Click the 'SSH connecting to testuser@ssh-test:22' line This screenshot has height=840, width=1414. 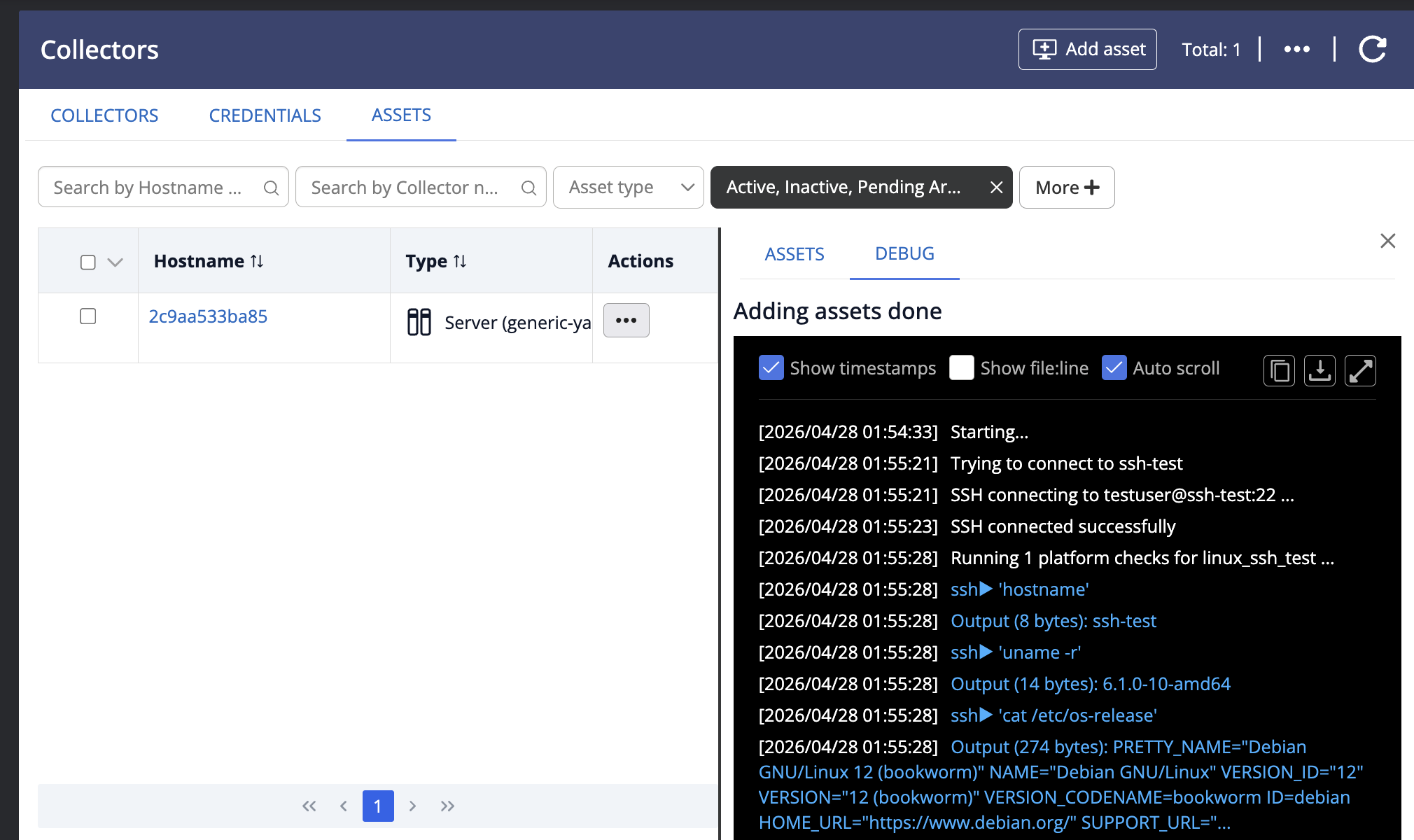click(x=1122, y=495)
